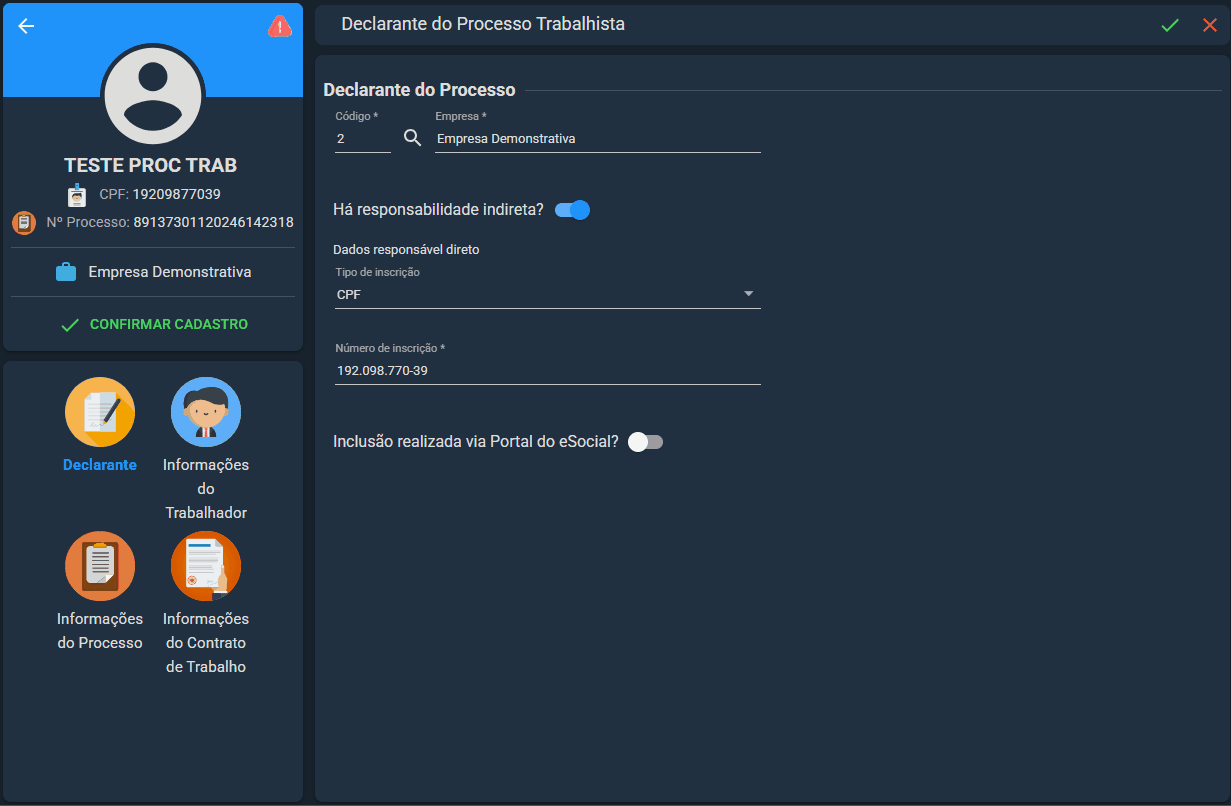
Task: Click Empresa Demonstrativa in side panel
Action: pos(170,272)
